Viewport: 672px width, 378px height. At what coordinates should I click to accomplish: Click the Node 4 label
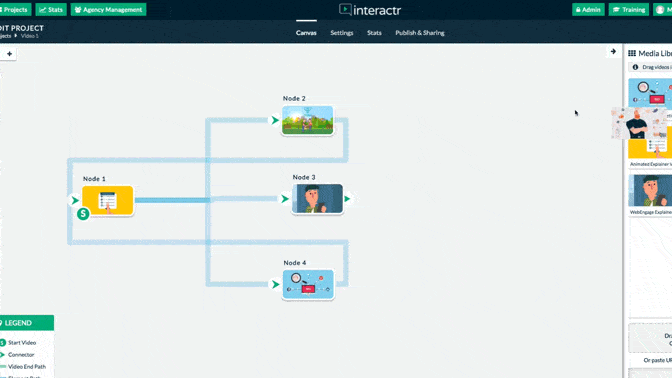pyautogui.click(x=295, y=263)
